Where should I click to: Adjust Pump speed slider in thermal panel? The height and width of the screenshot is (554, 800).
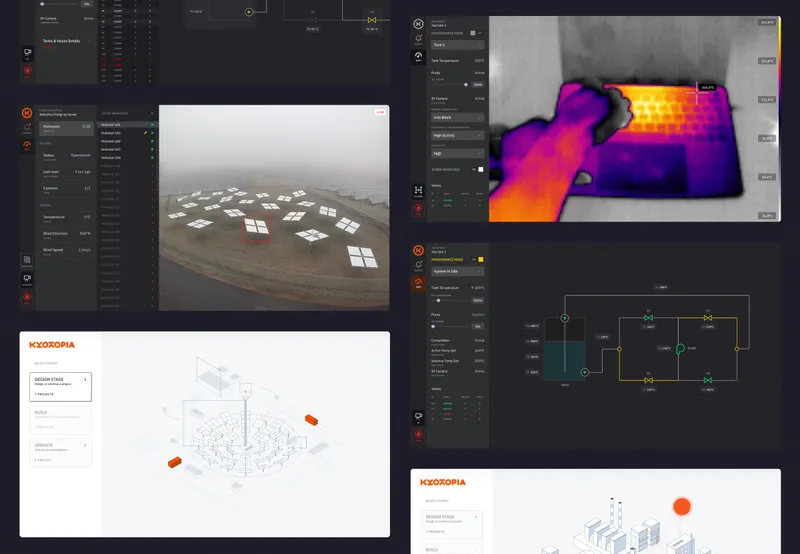[x=465, y=85]
